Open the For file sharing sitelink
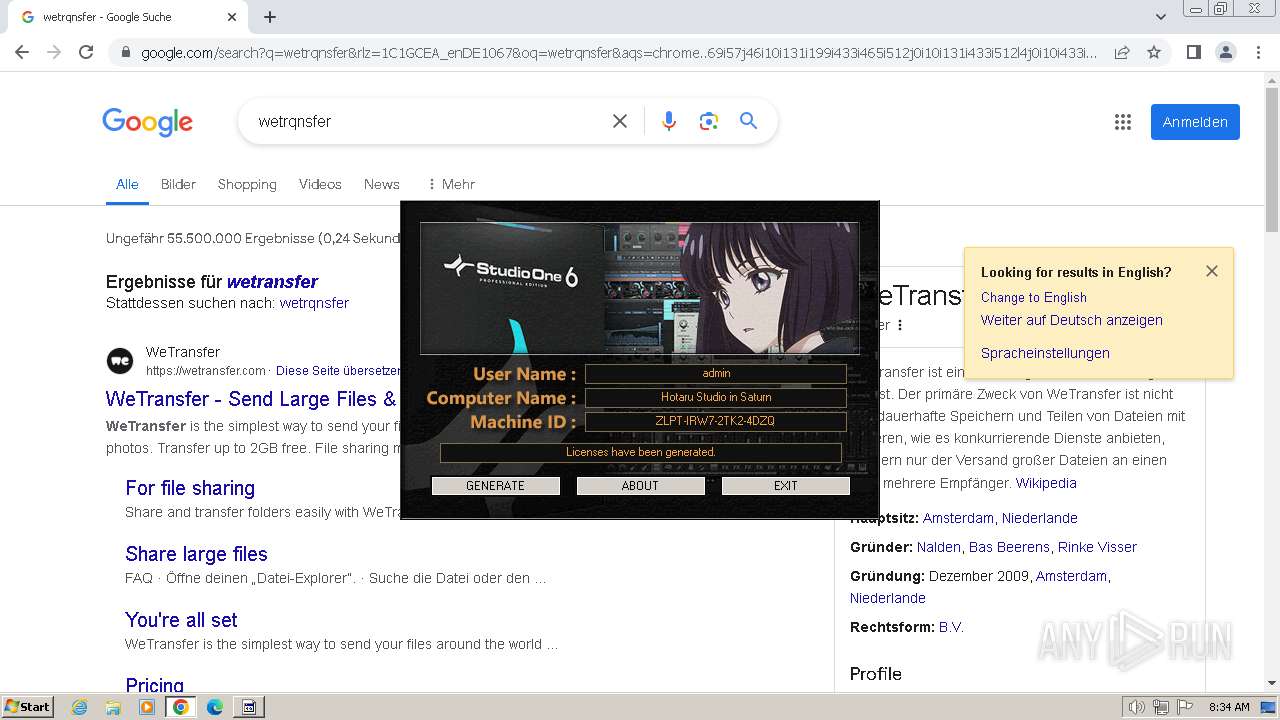This screenshot has width=1280, height=720. 190,488
